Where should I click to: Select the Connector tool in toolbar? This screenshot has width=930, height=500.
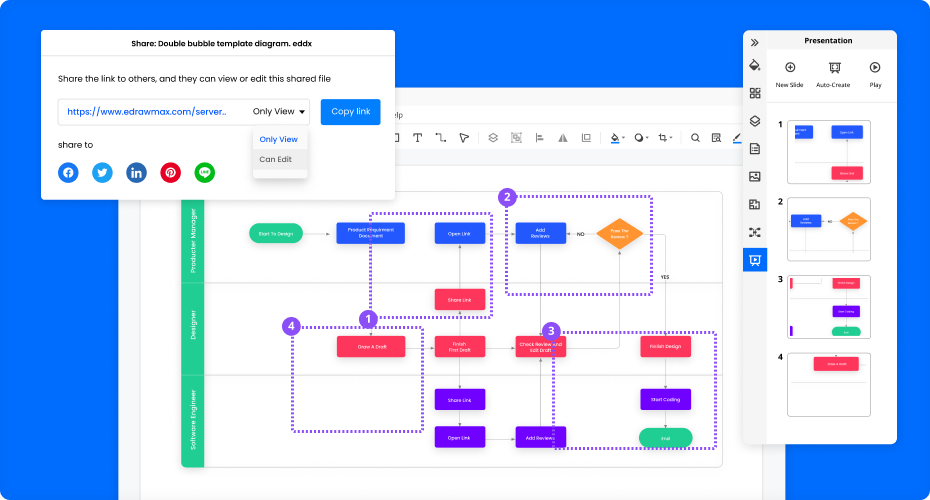440,138
